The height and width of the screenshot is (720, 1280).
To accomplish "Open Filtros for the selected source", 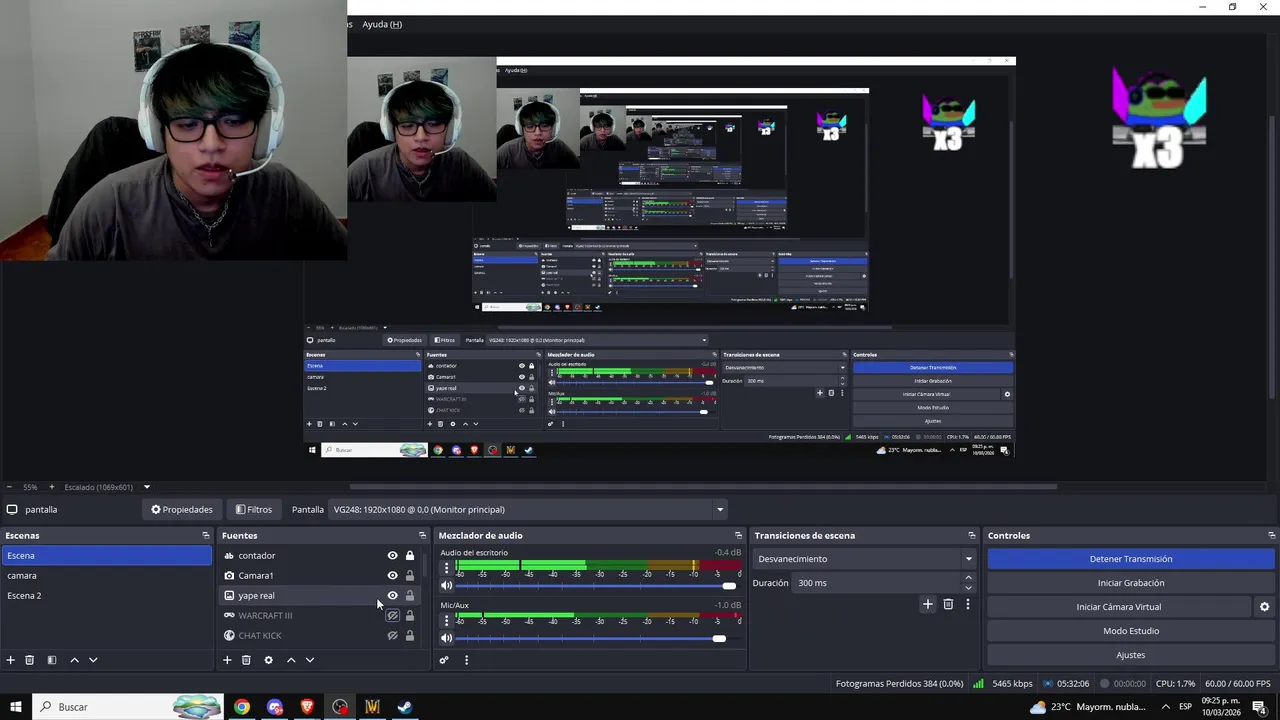I will pos(254,510).
